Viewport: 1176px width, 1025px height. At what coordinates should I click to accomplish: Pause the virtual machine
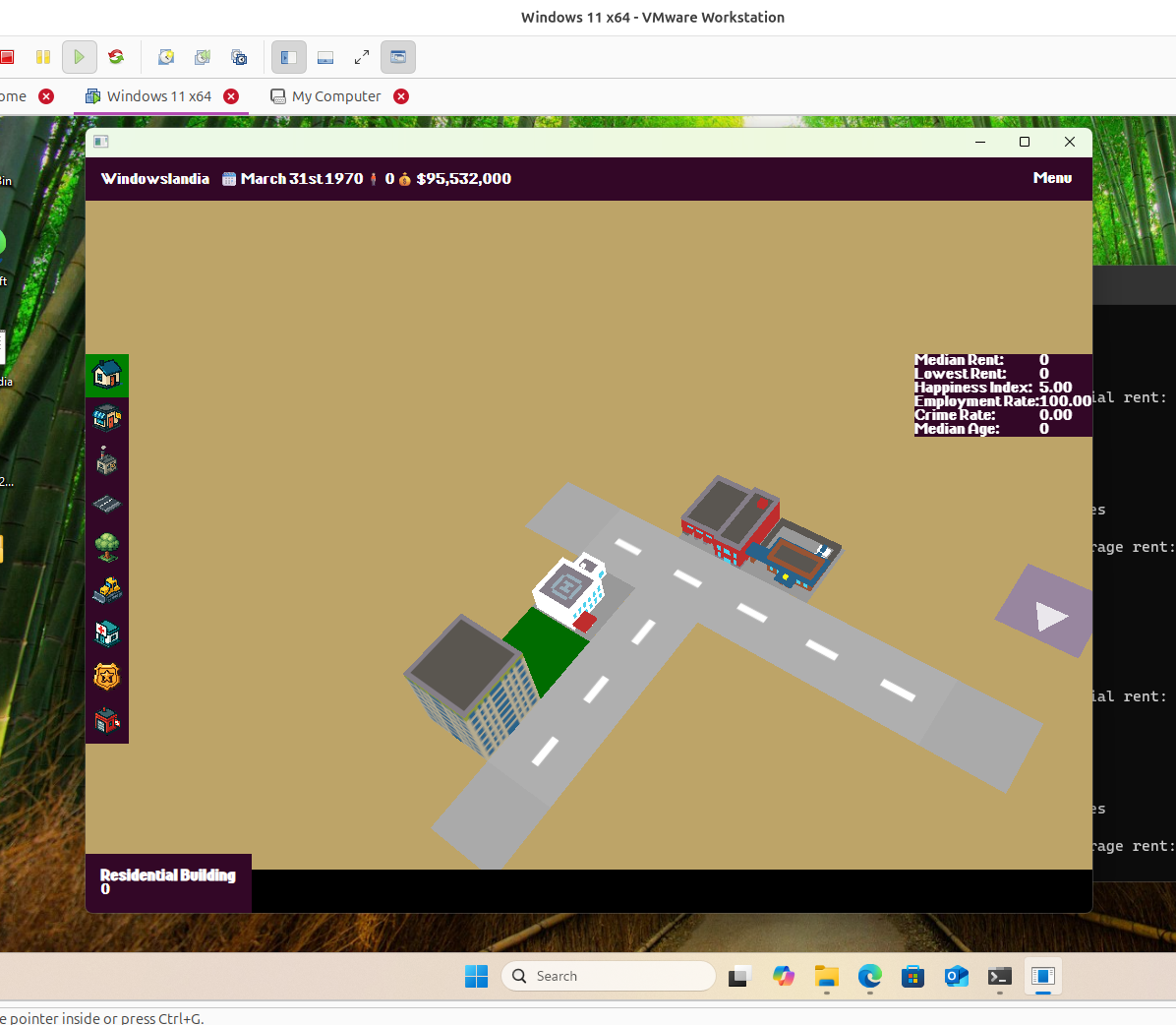click(x=43, y=57)
